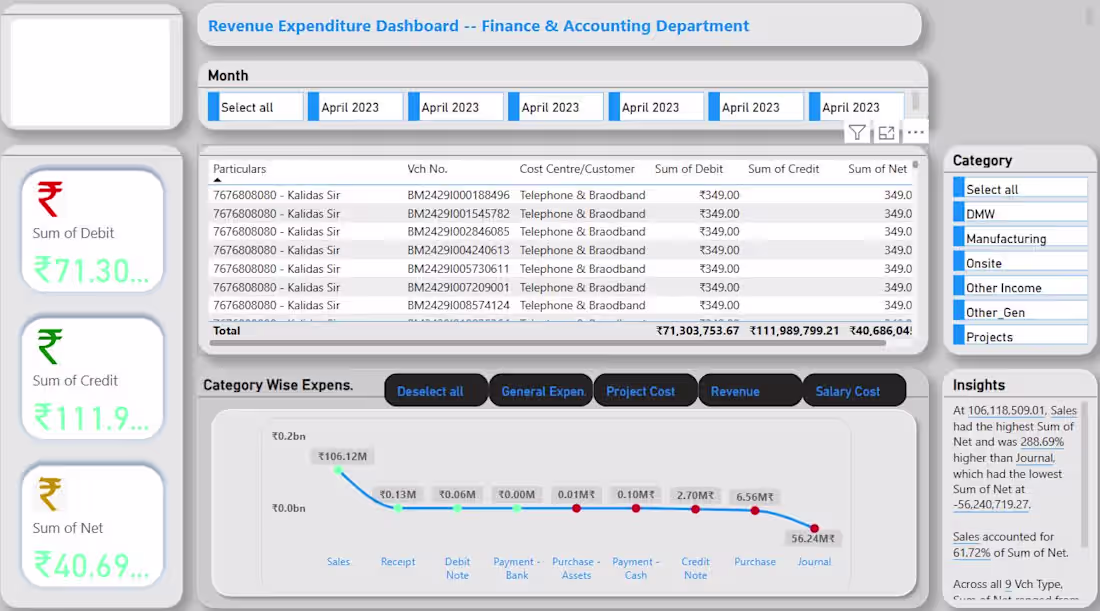
Task: Click the Journal link in Insights text
Action: [1034, 458]
